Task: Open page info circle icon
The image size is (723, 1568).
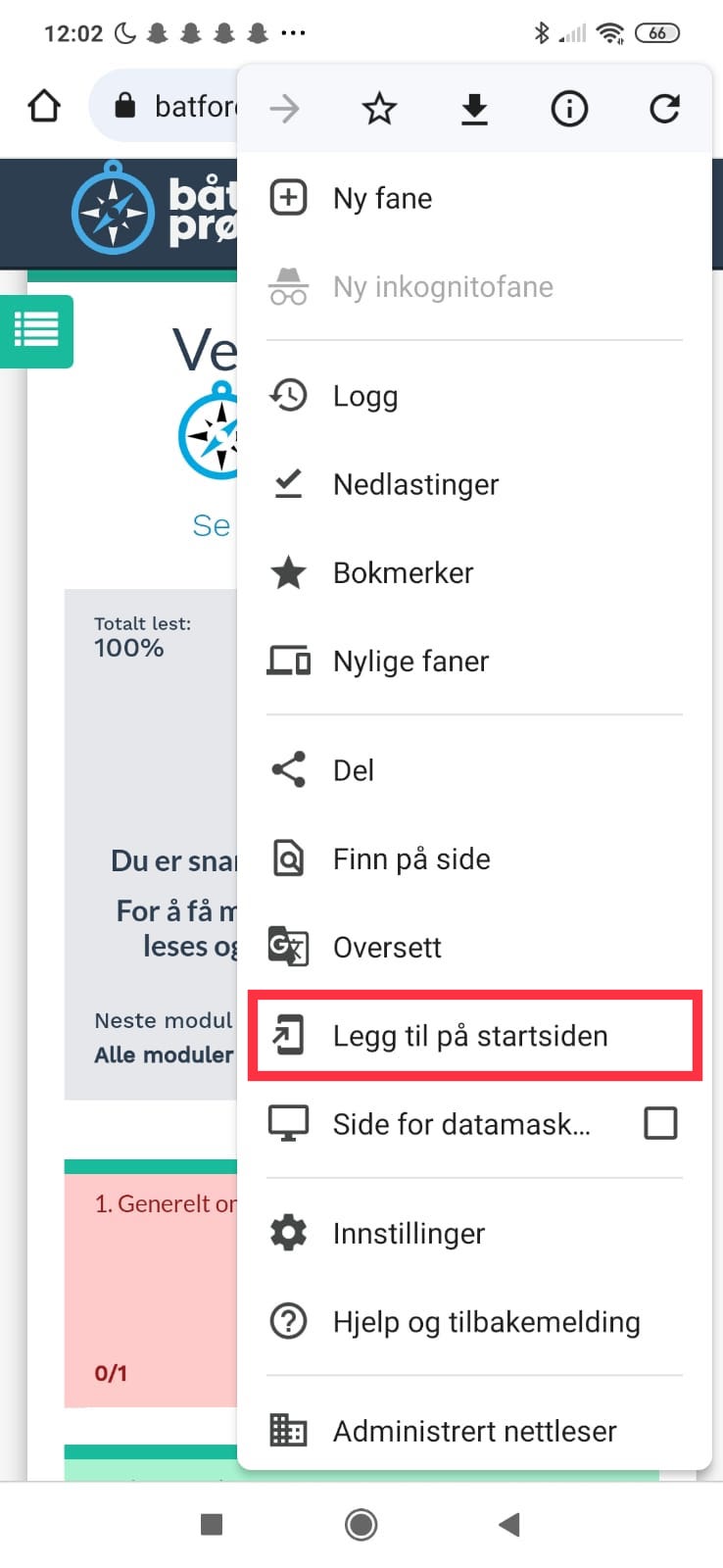Action: tap(569, 109)
